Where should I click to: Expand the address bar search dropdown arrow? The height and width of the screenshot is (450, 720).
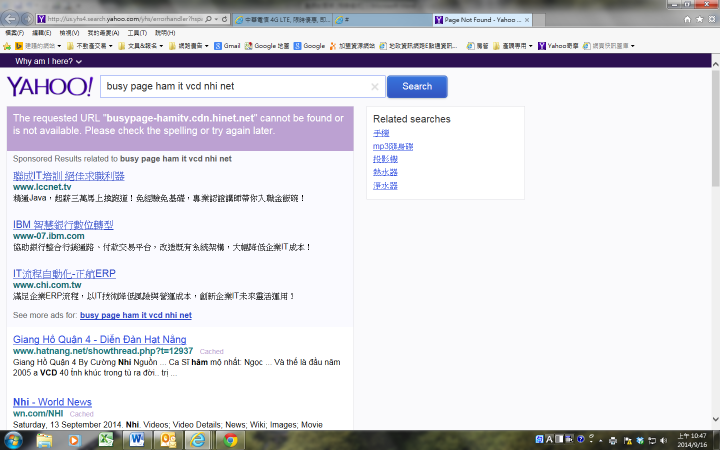[x=216, y=19]
